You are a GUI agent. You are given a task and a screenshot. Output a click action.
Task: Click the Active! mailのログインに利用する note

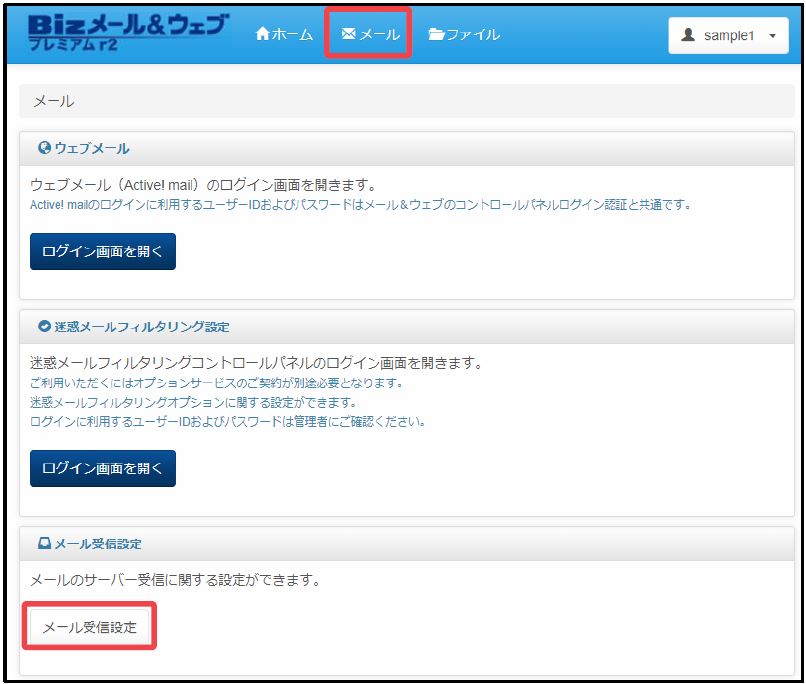[x=361, y=205]
